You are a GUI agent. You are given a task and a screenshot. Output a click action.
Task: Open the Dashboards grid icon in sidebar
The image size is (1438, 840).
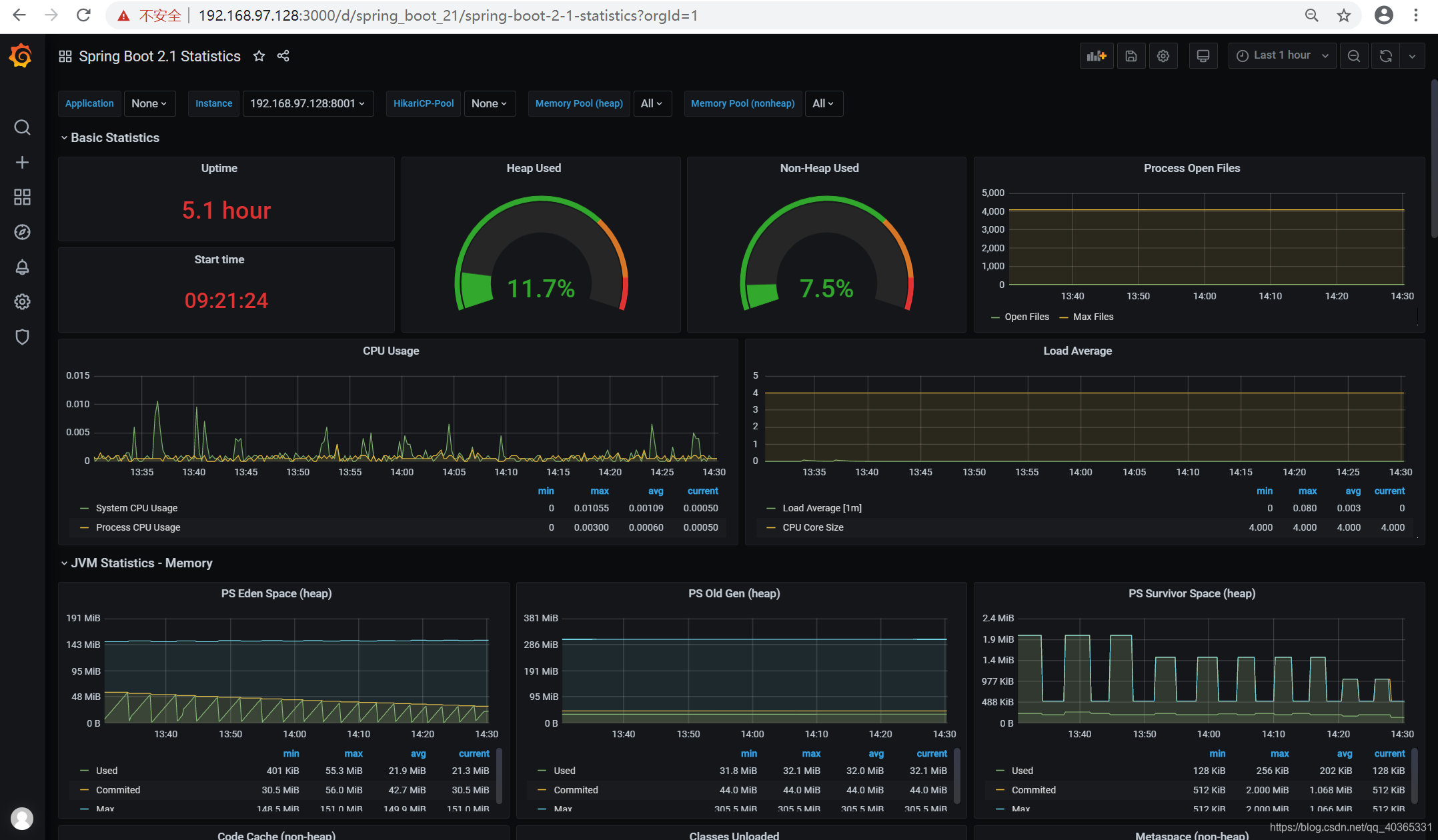coord(22,197)
